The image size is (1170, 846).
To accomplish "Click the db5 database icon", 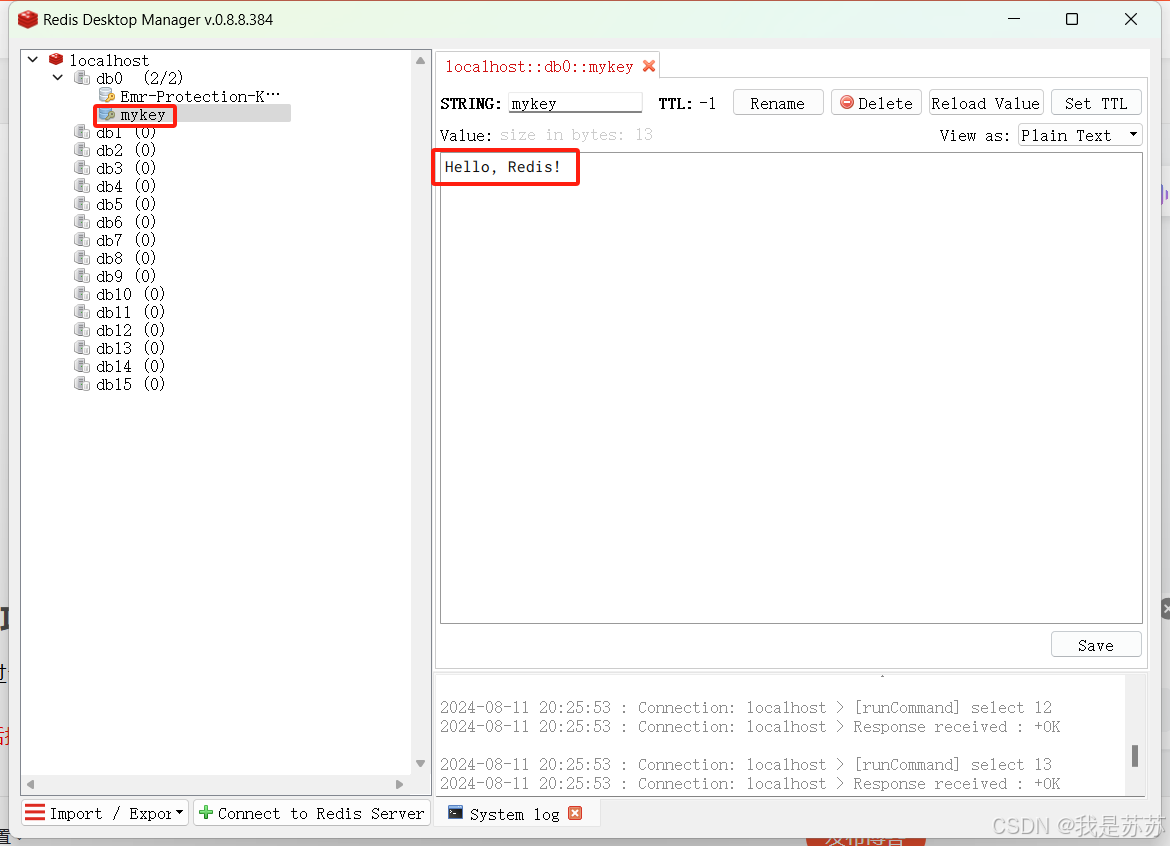I will 82,204.
